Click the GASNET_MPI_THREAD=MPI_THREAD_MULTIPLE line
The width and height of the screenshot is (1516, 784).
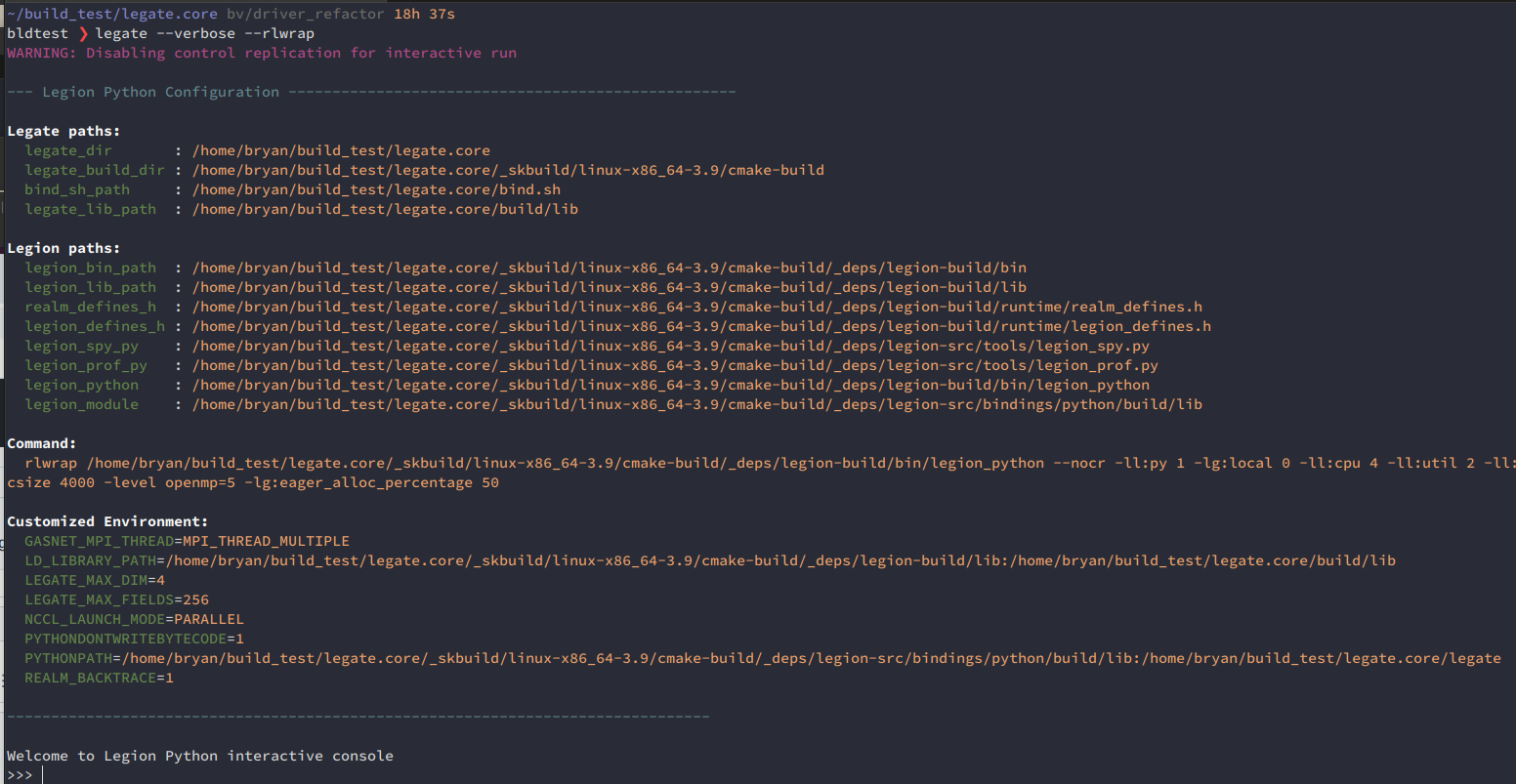187,541
